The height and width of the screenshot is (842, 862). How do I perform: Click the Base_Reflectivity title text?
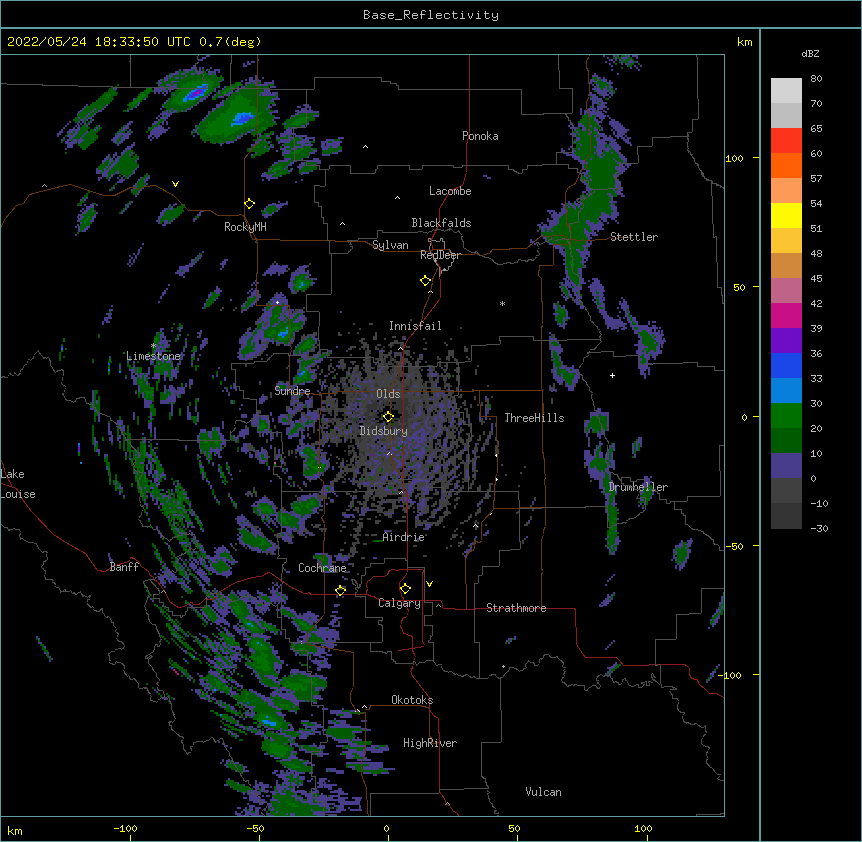(x=431, y=15)
